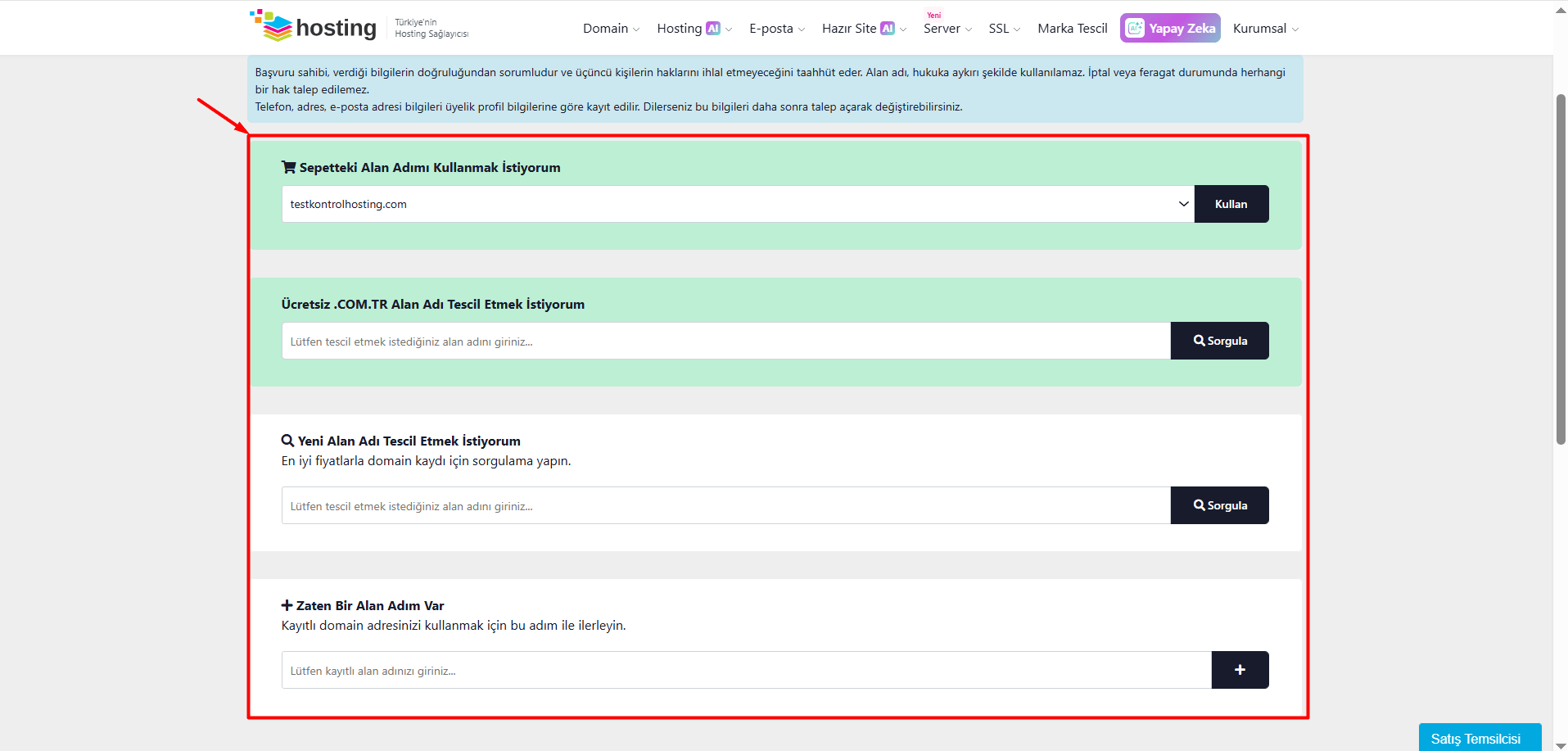The height and width of the screenshot is (751, 1568).
Task: Open the Hosting AI menu
Action: point(694,29)
